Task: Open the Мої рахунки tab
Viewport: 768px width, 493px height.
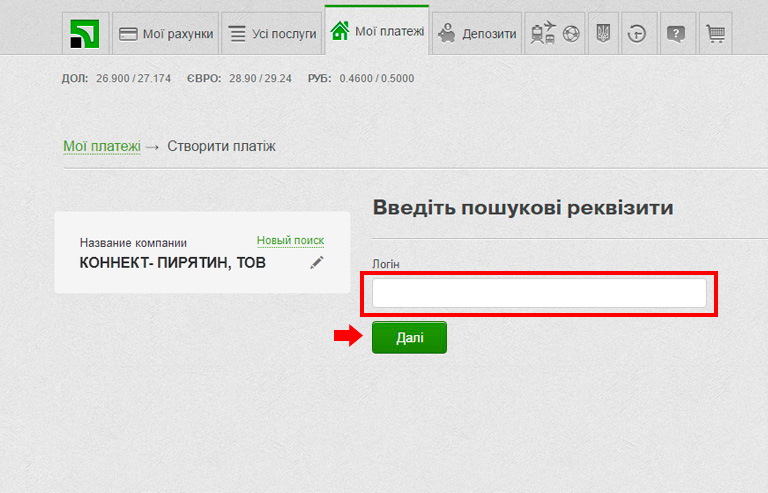Action: 166,34
